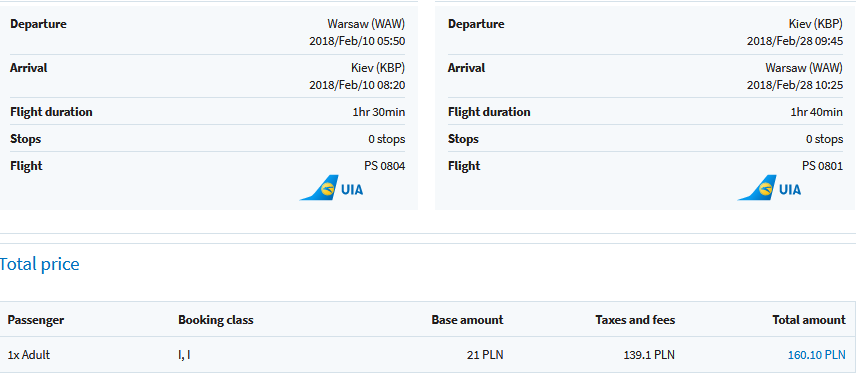Click the 21 PLN base amount value

coord(485,355)
